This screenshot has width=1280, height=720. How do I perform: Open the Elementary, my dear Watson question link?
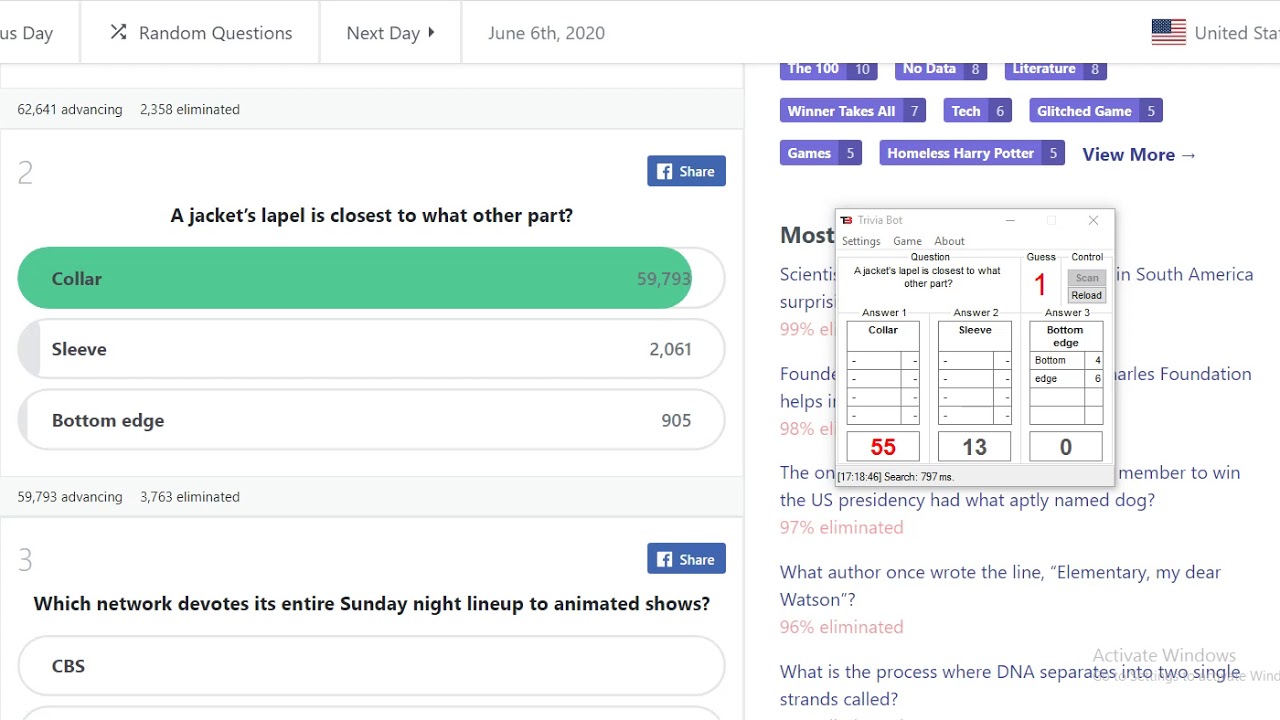point(1000,585)
